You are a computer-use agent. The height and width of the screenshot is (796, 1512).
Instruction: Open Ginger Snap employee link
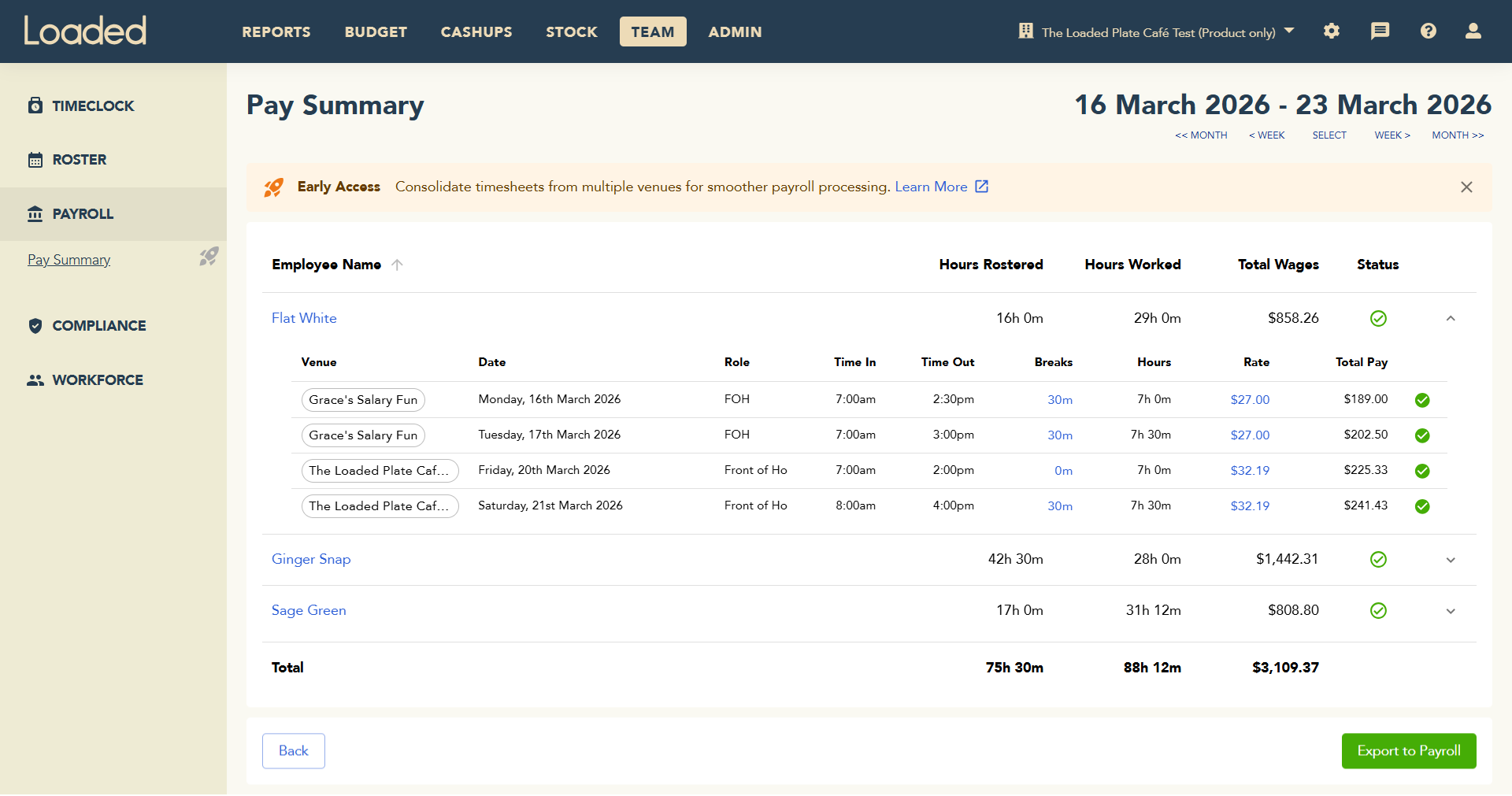coord(311,559)
